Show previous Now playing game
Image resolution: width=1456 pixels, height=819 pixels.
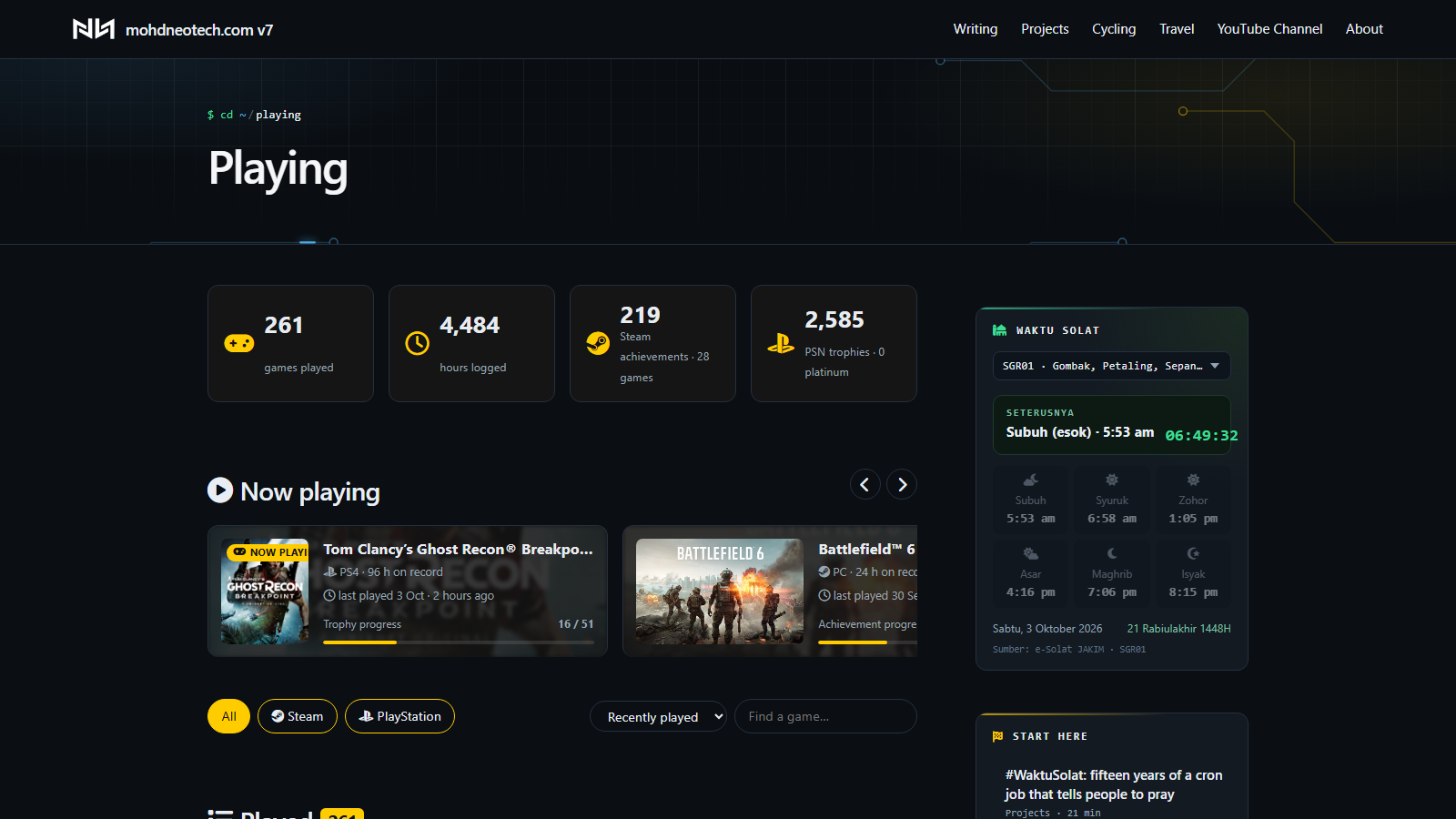click(x=864, y=485)
